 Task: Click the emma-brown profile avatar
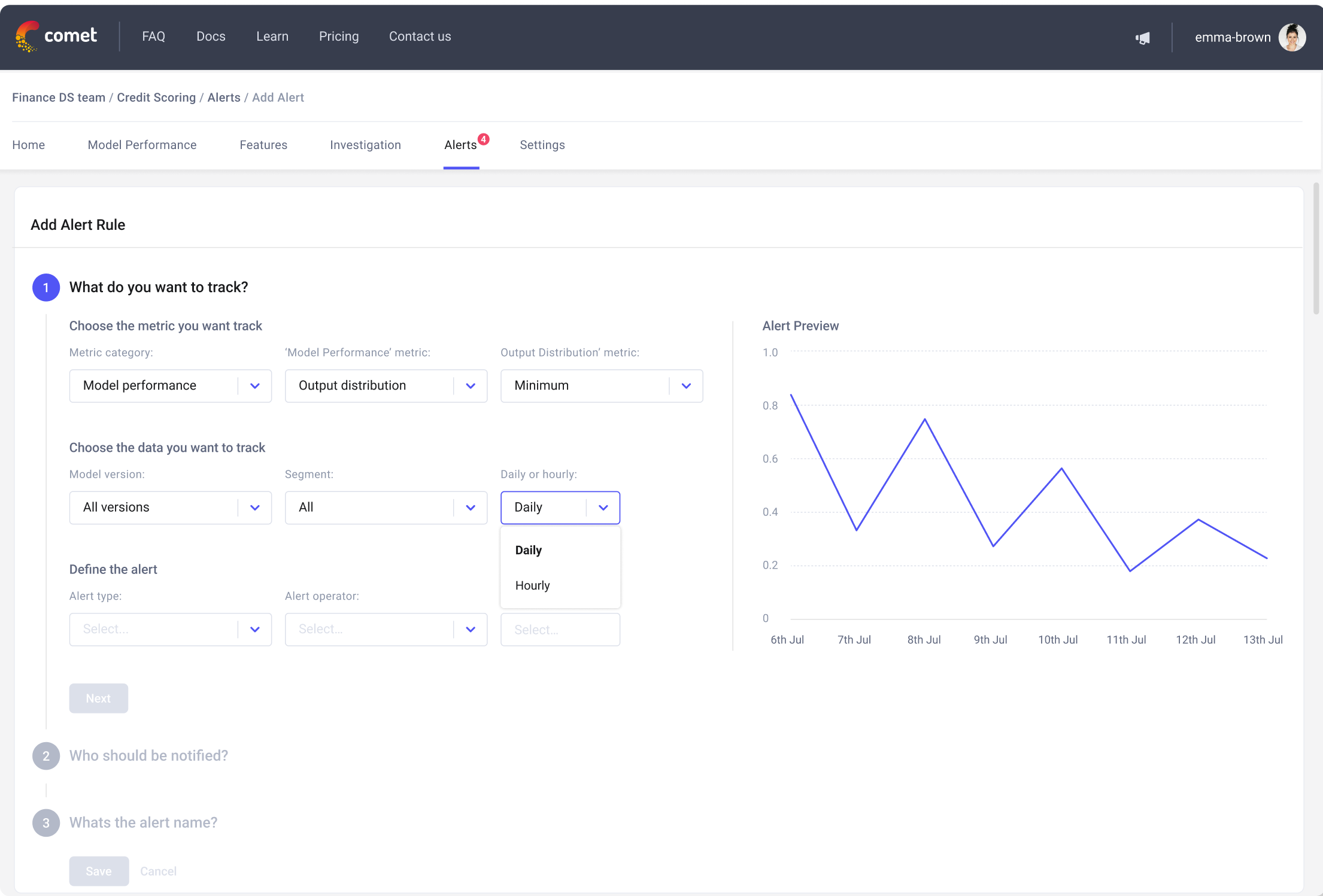click(1292, 37)
